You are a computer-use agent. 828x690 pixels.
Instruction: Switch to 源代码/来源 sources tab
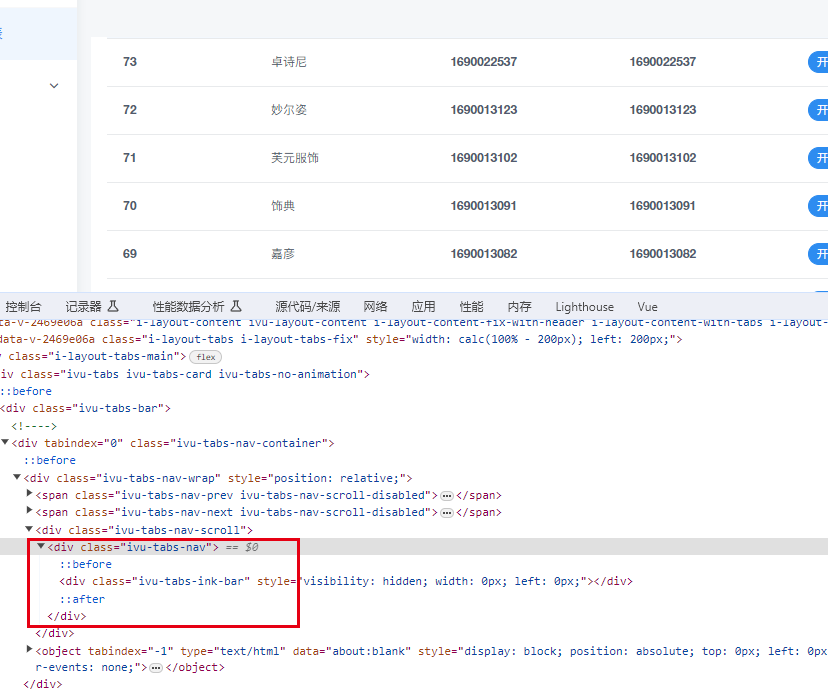coord(307,307)
